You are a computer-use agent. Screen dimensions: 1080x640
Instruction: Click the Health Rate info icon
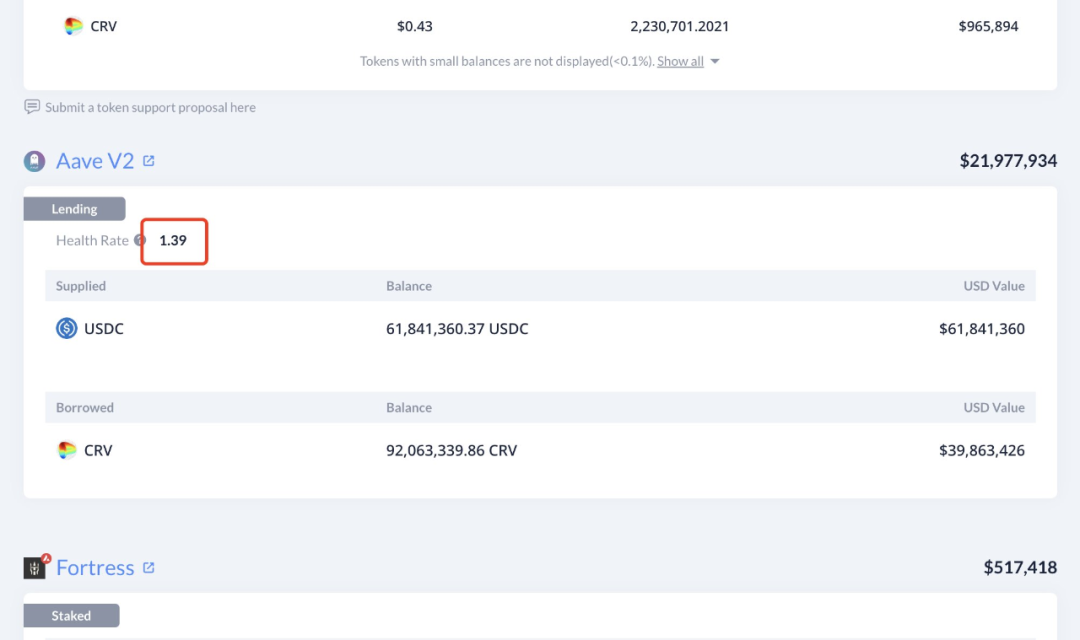tap(140, 240)
